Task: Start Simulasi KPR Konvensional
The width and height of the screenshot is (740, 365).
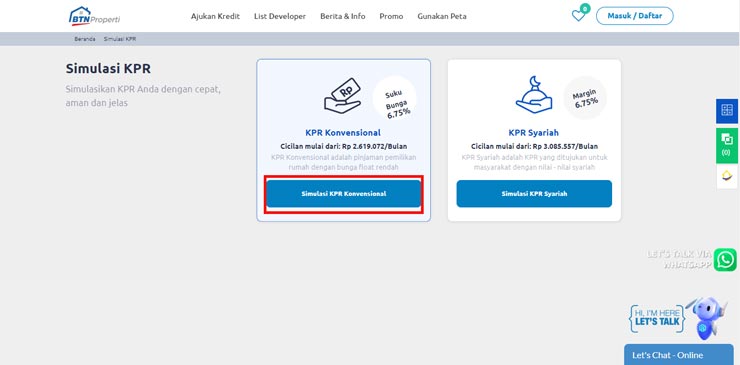Action: 344,194
